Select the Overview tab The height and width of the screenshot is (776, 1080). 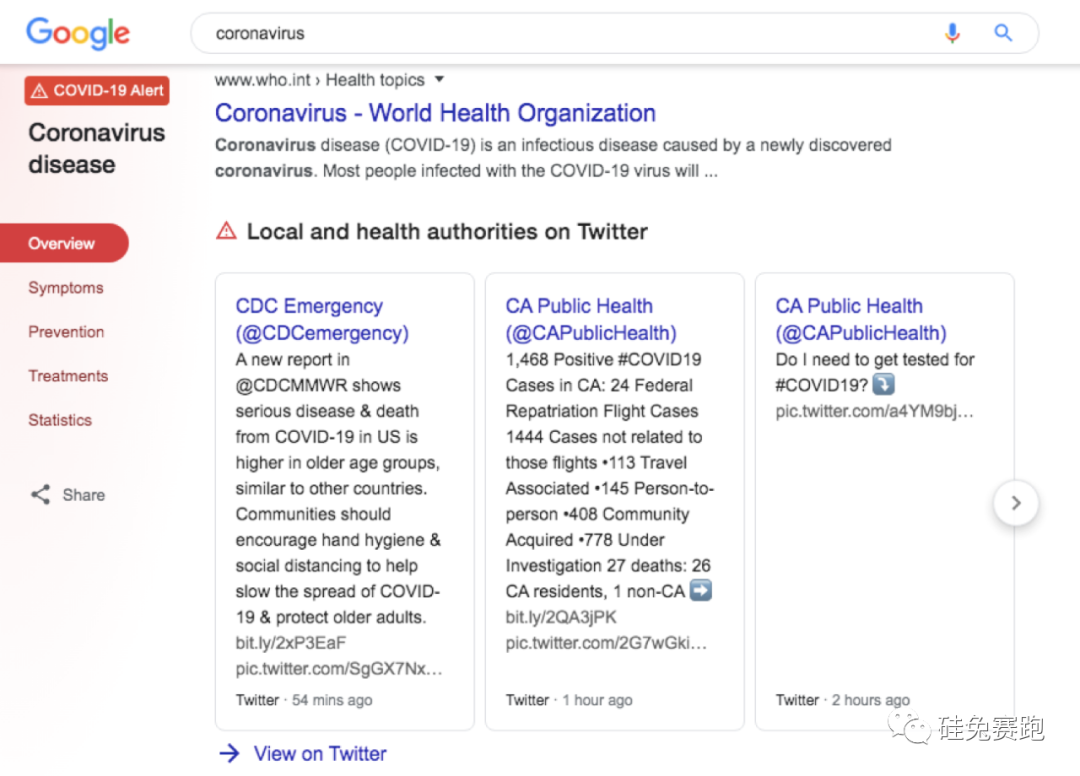click(62, 244)
